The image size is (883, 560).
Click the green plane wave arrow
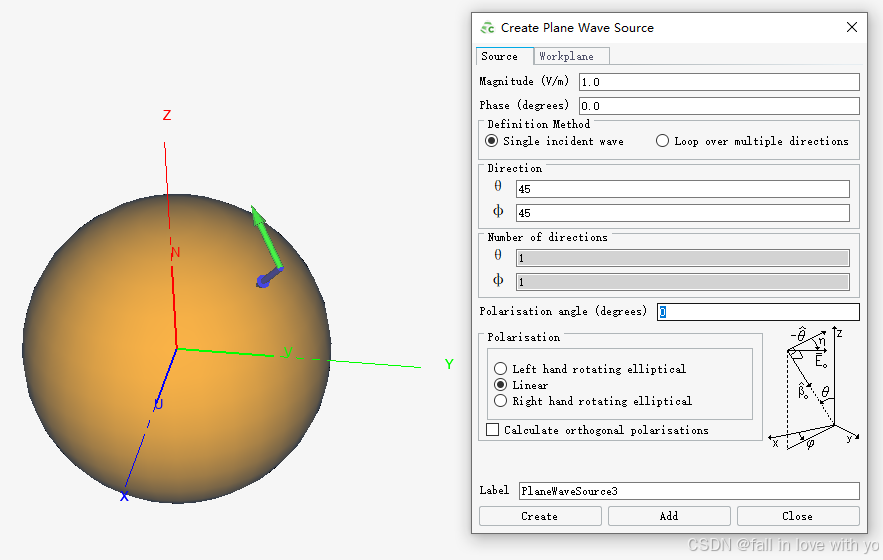[x=266, y=236]
